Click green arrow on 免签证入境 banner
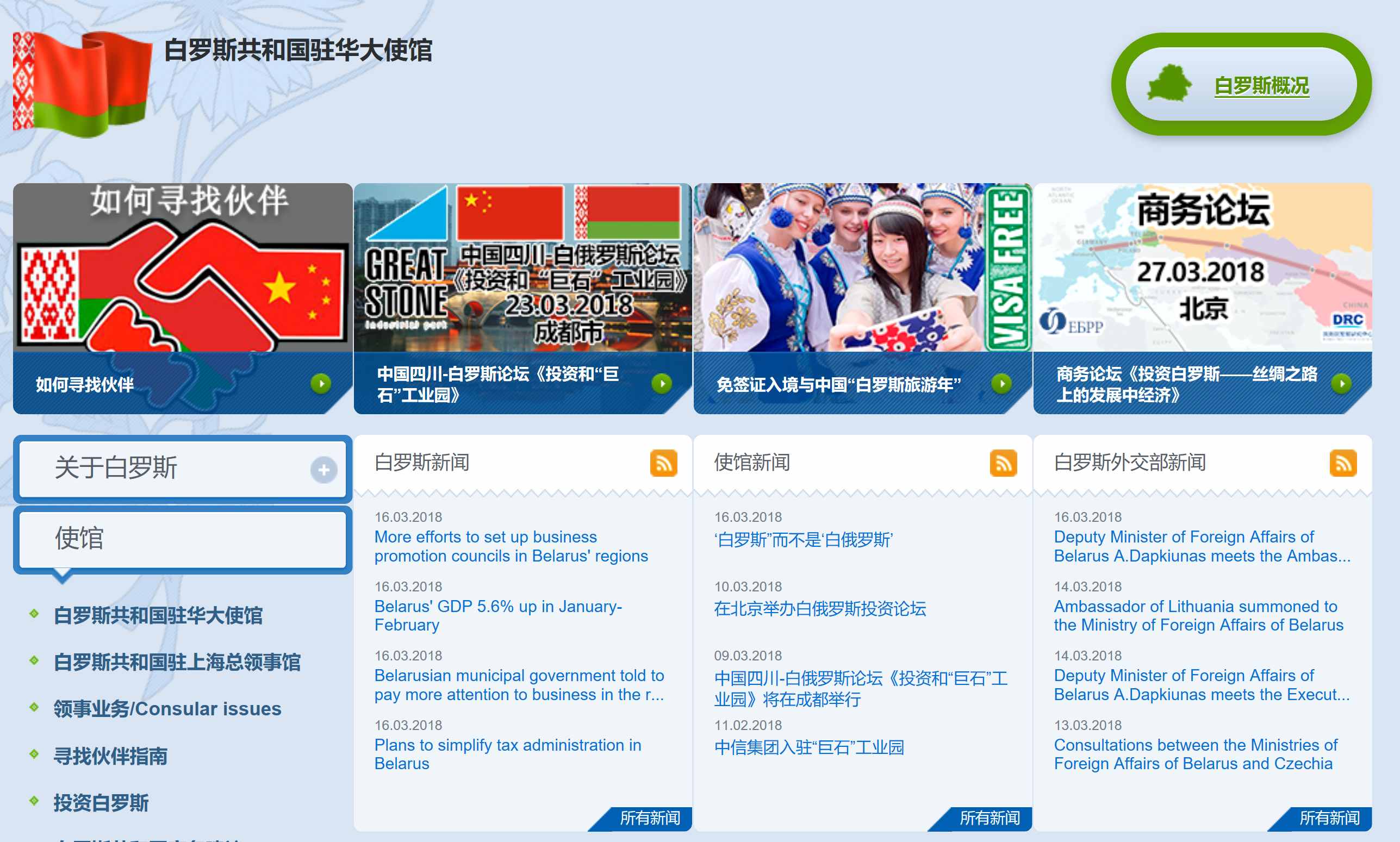1400x842 pixels. pyautogui.click(x=1001, y=384)
